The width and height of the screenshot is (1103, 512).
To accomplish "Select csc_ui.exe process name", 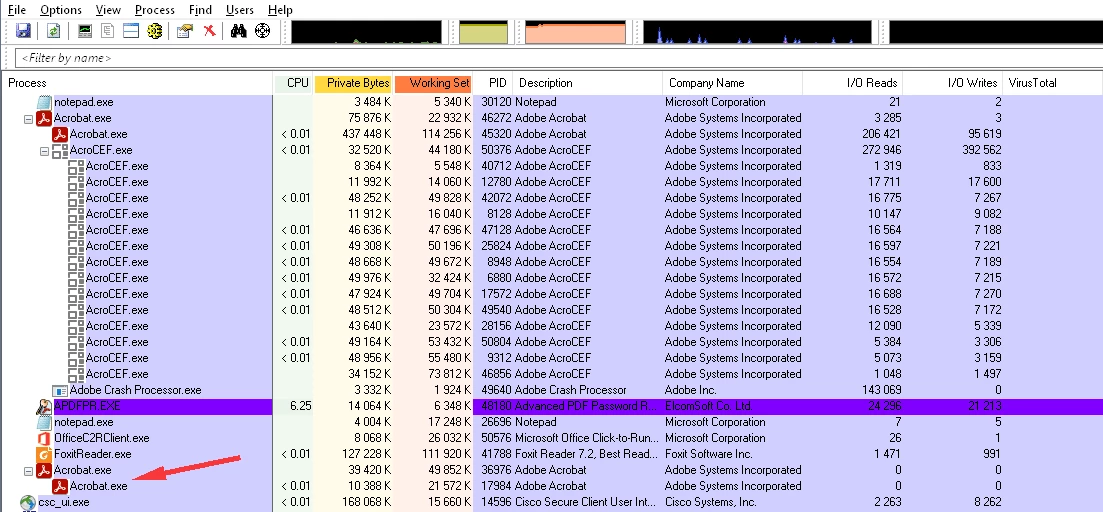I will tap(64, 502).
